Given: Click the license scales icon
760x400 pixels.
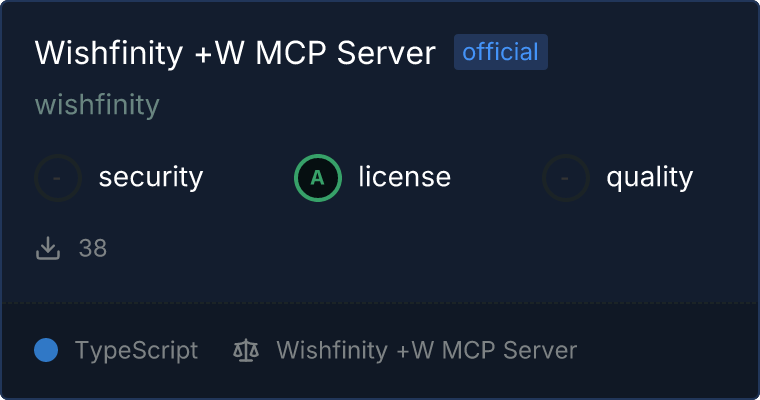Looking at the screenshot, I should coord(246,350).
